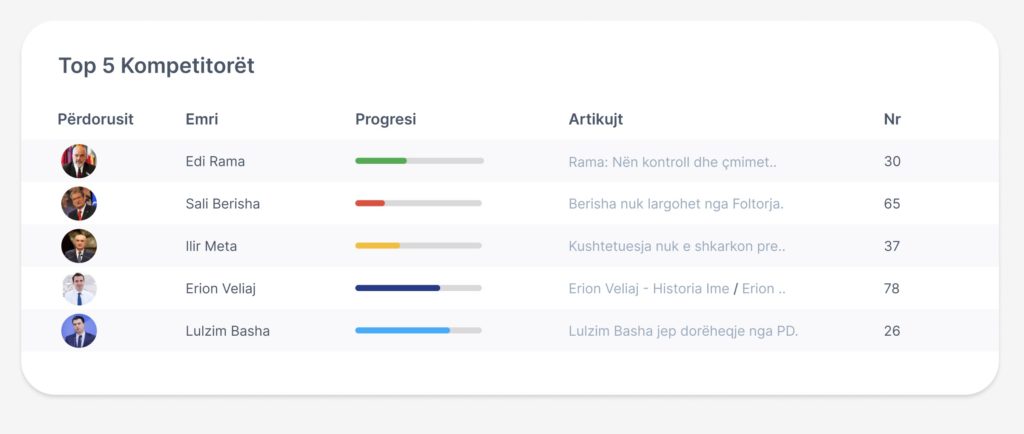
Task: Click the 'Nr' column header
Action: point(892,120)
